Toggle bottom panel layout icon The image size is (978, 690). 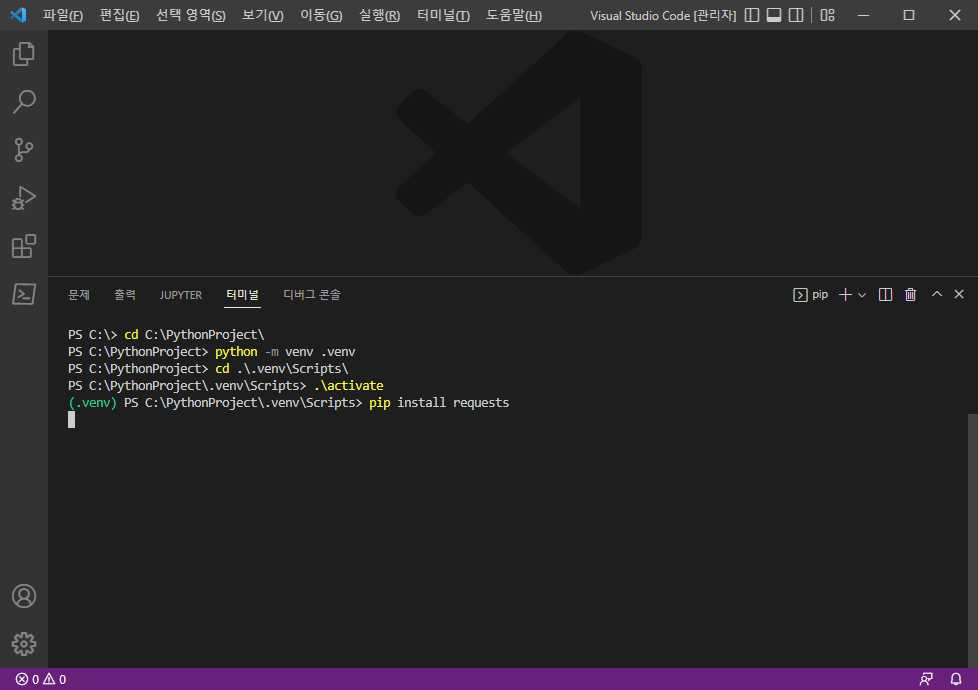774,15
